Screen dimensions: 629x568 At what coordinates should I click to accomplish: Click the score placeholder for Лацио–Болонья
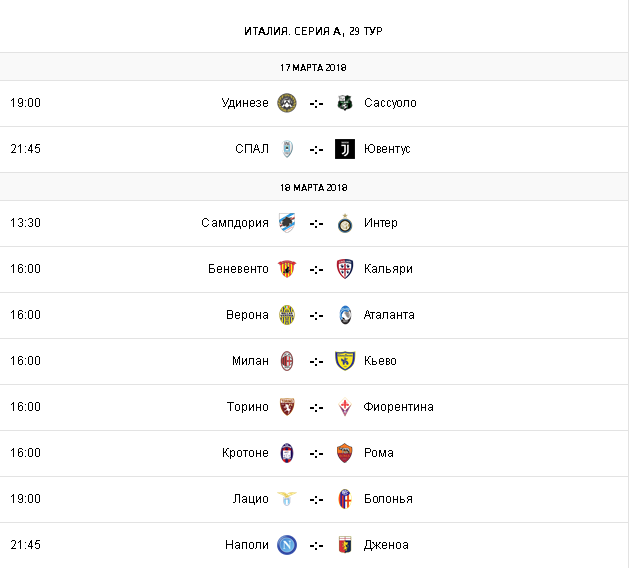pyautogui.click(x=316, y=499)
